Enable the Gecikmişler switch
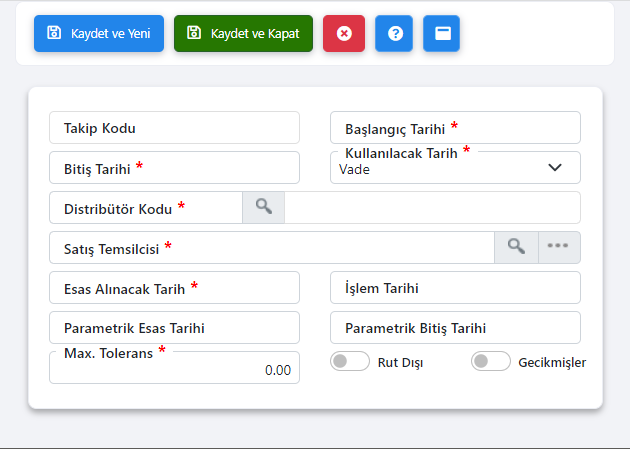Image resolution: width=630 pixels, height=449 pixels. click(491, 362)
